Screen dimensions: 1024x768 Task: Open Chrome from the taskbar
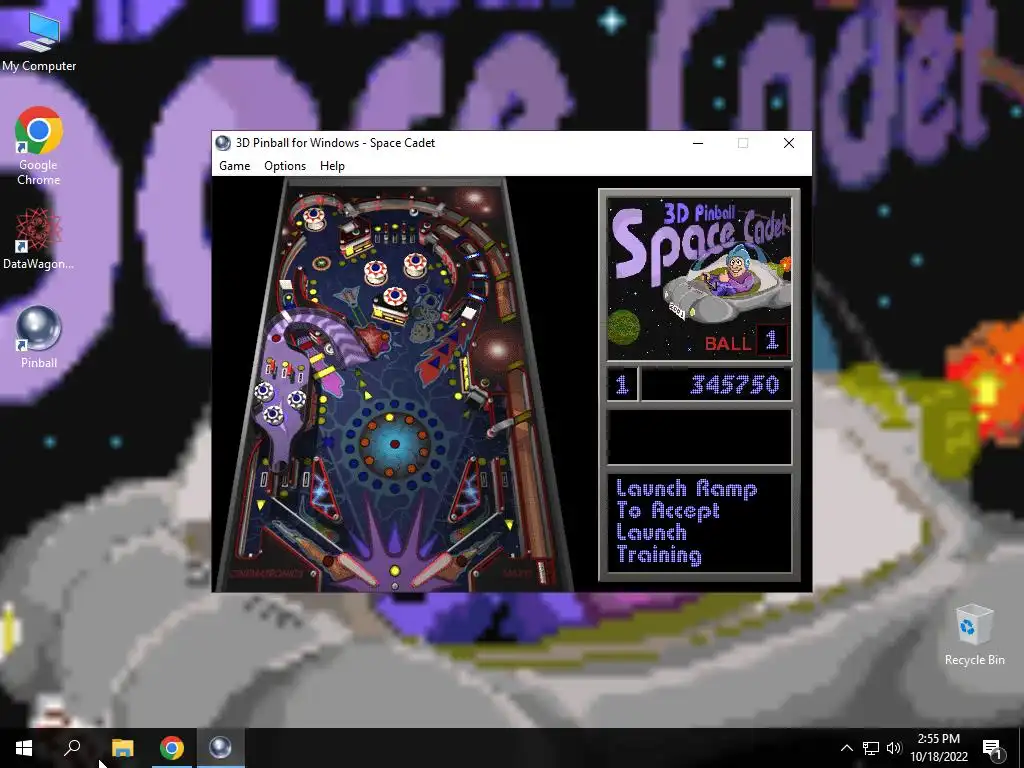click(172, 748)
